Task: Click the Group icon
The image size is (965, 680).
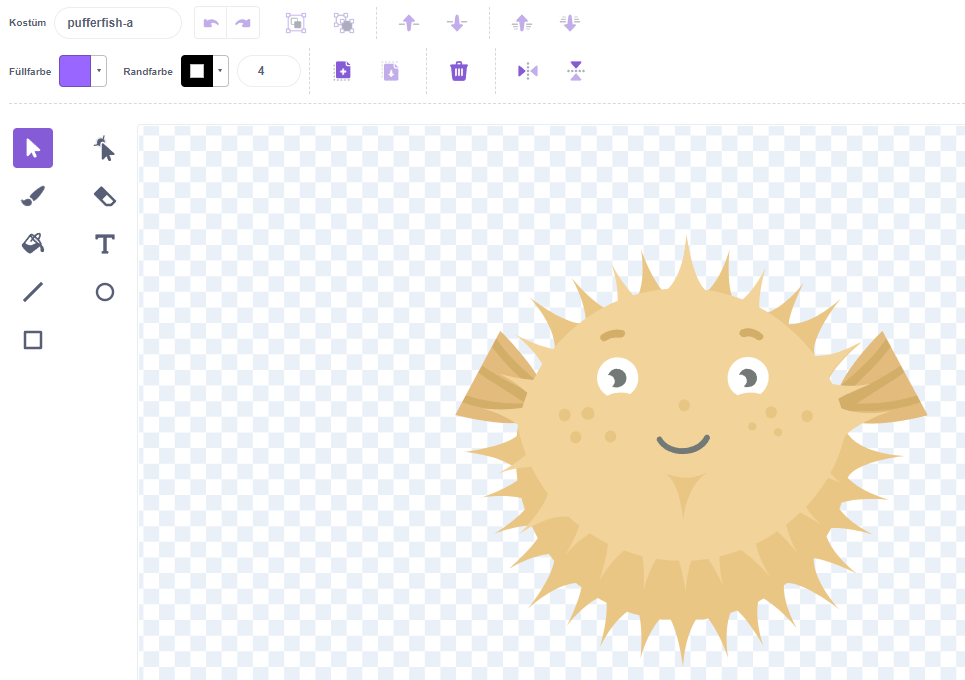Action: [x=296, y=23]
